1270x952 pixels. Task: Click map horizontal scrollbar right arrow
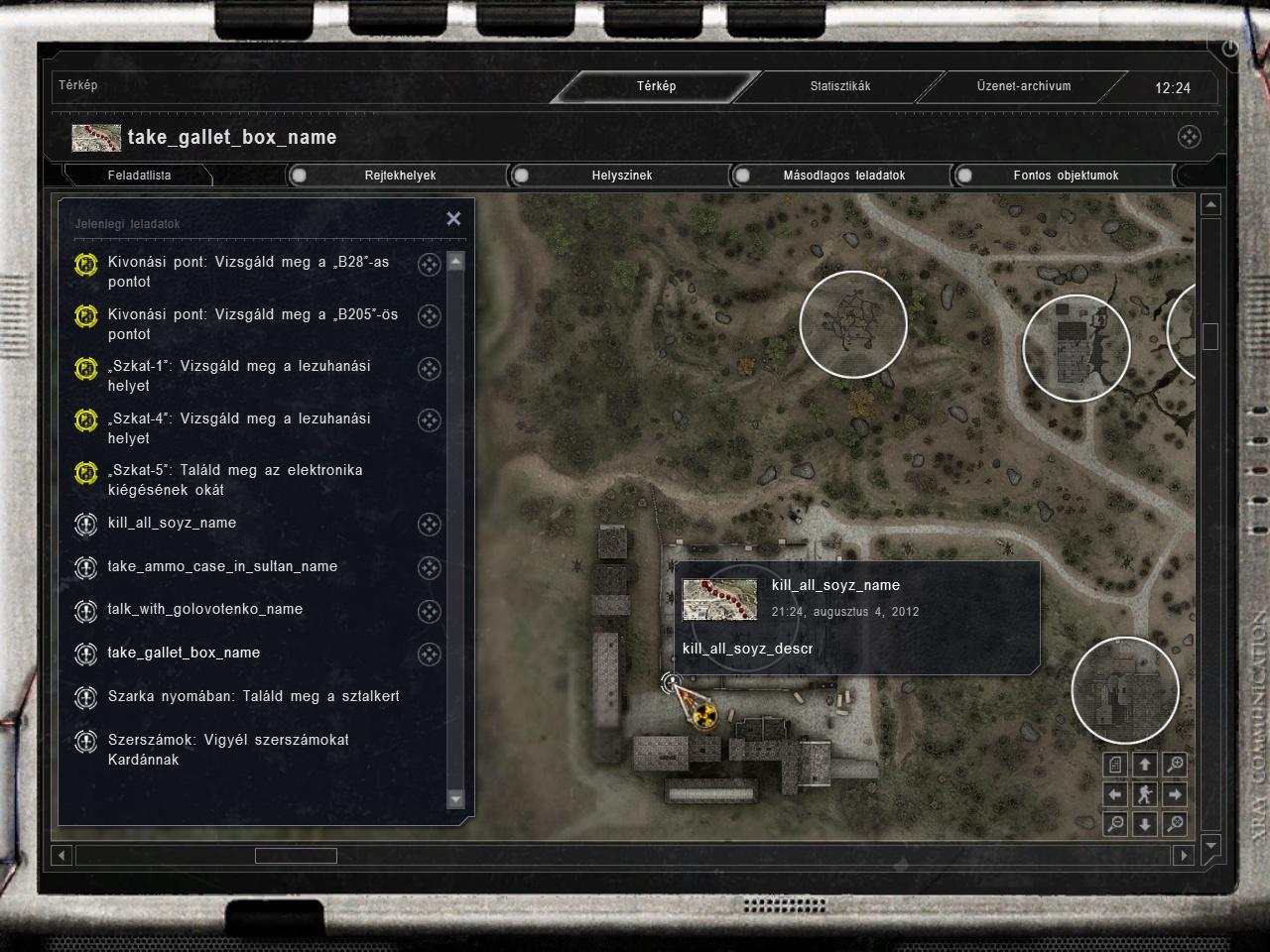[1183, 855]
